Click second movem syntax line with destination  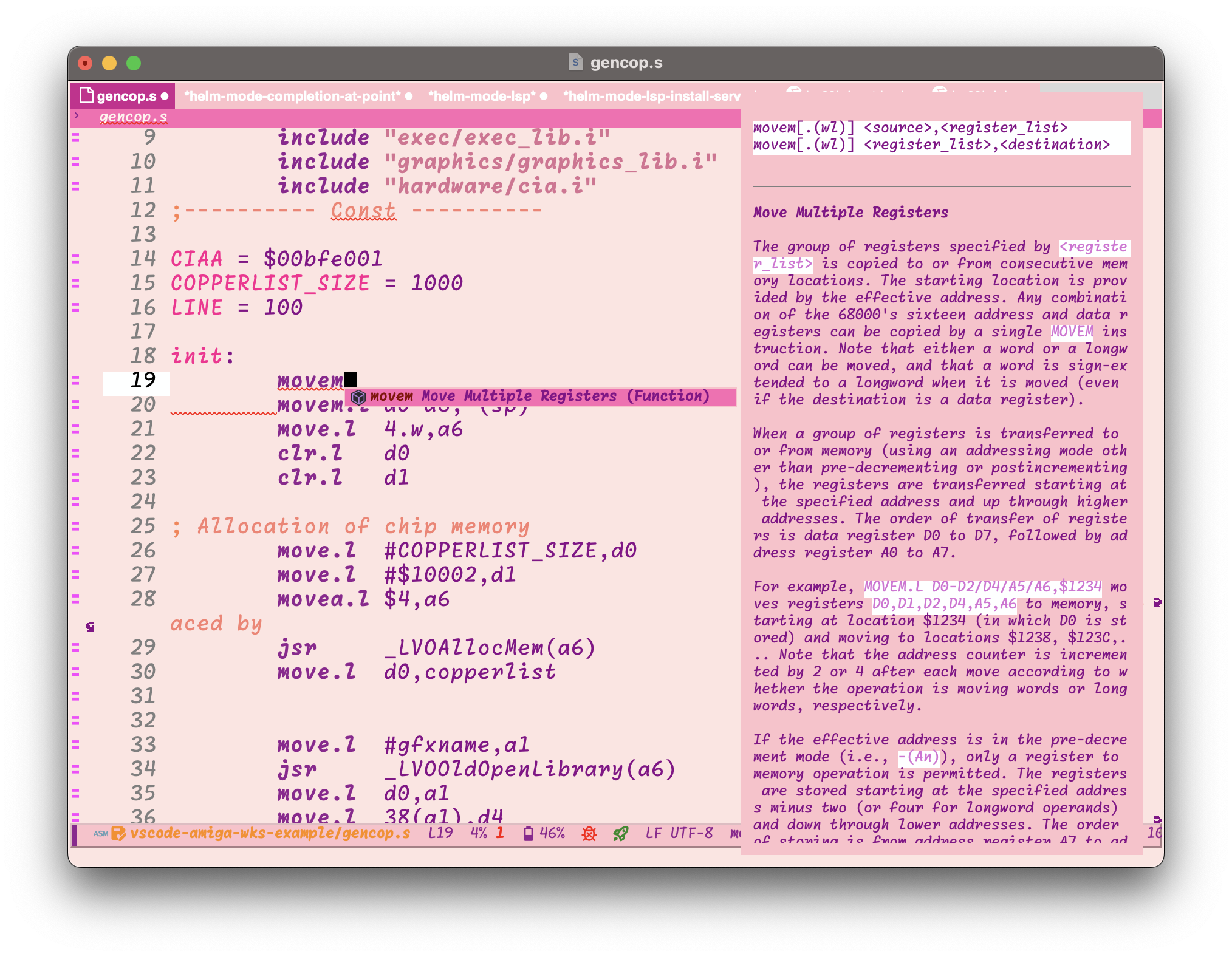coord(931,145)
